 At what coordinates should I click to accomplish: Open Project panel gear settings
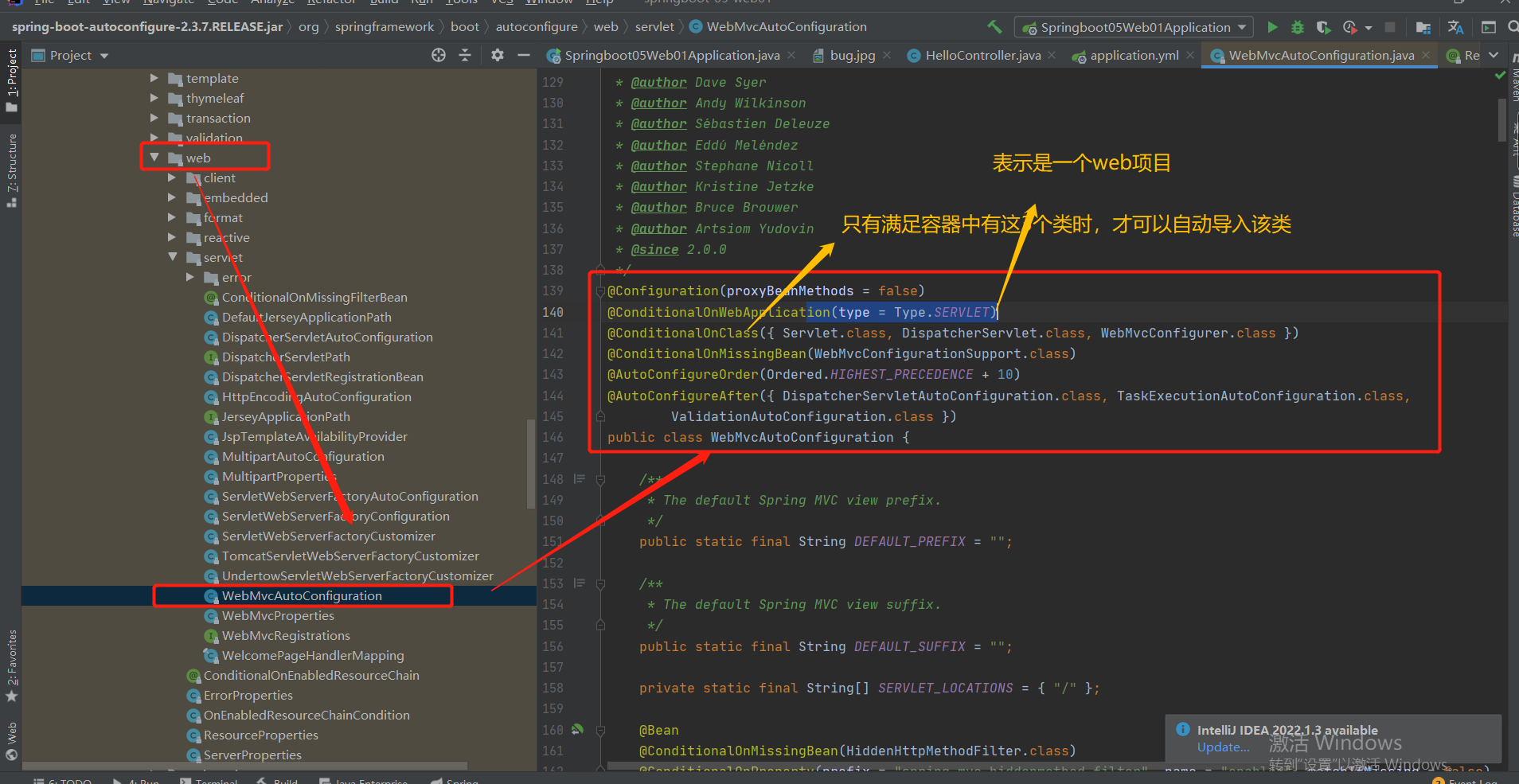click(498, 55)
